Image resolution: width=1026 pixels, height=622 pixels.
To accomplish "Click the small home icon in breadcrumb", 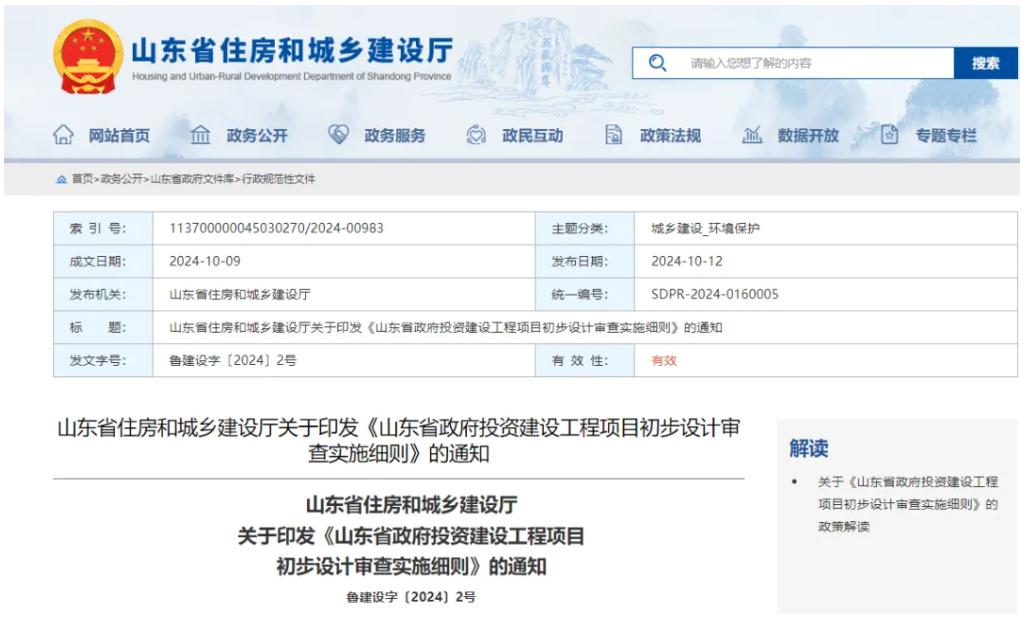I will pyautogui.click(x=61, y=179).
